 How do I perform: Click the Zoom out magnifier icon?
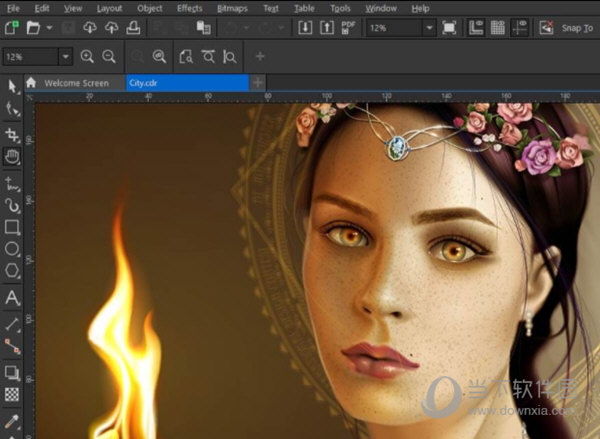click(x=109, y=57)
